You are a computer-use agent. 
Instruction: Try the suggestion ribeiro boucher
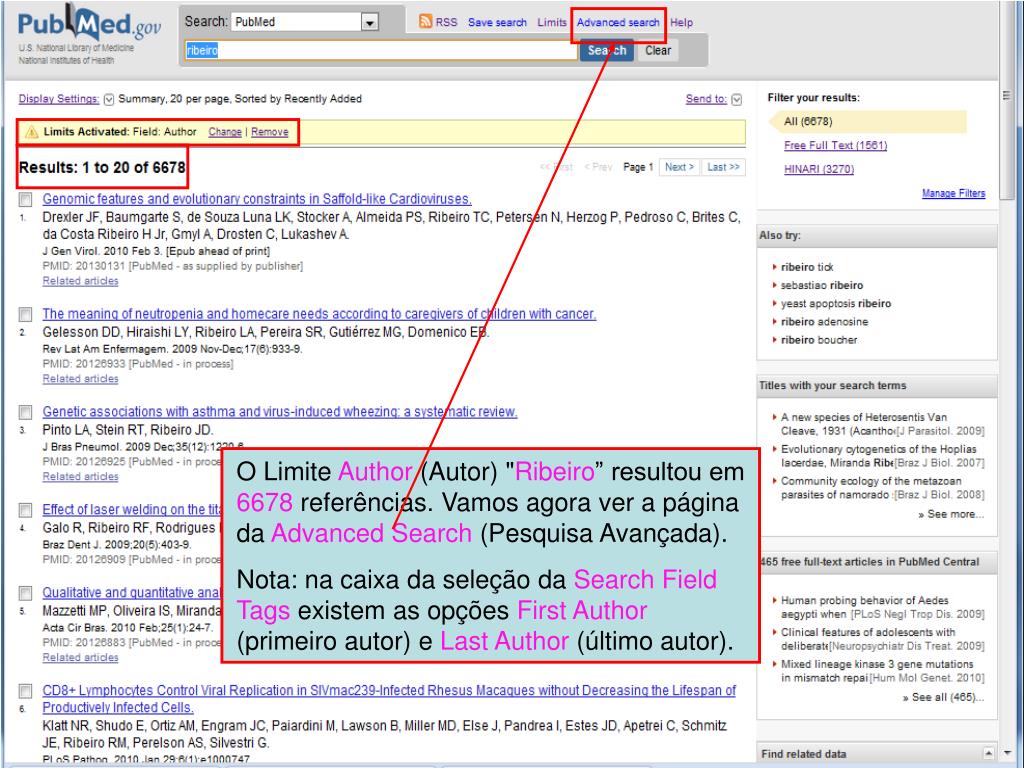pyautogui.click(x=819, y=340)
